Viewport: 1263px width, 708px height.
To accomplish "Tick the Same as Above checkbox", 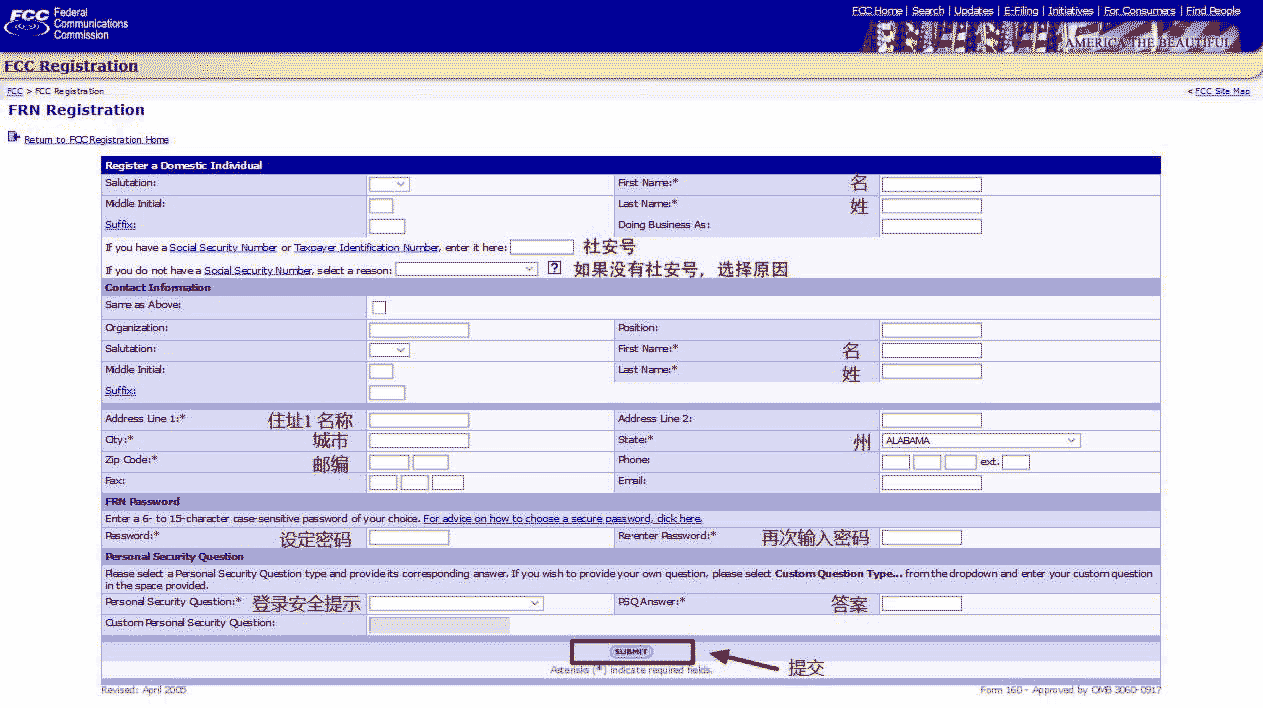I will [x=378, y=307].
